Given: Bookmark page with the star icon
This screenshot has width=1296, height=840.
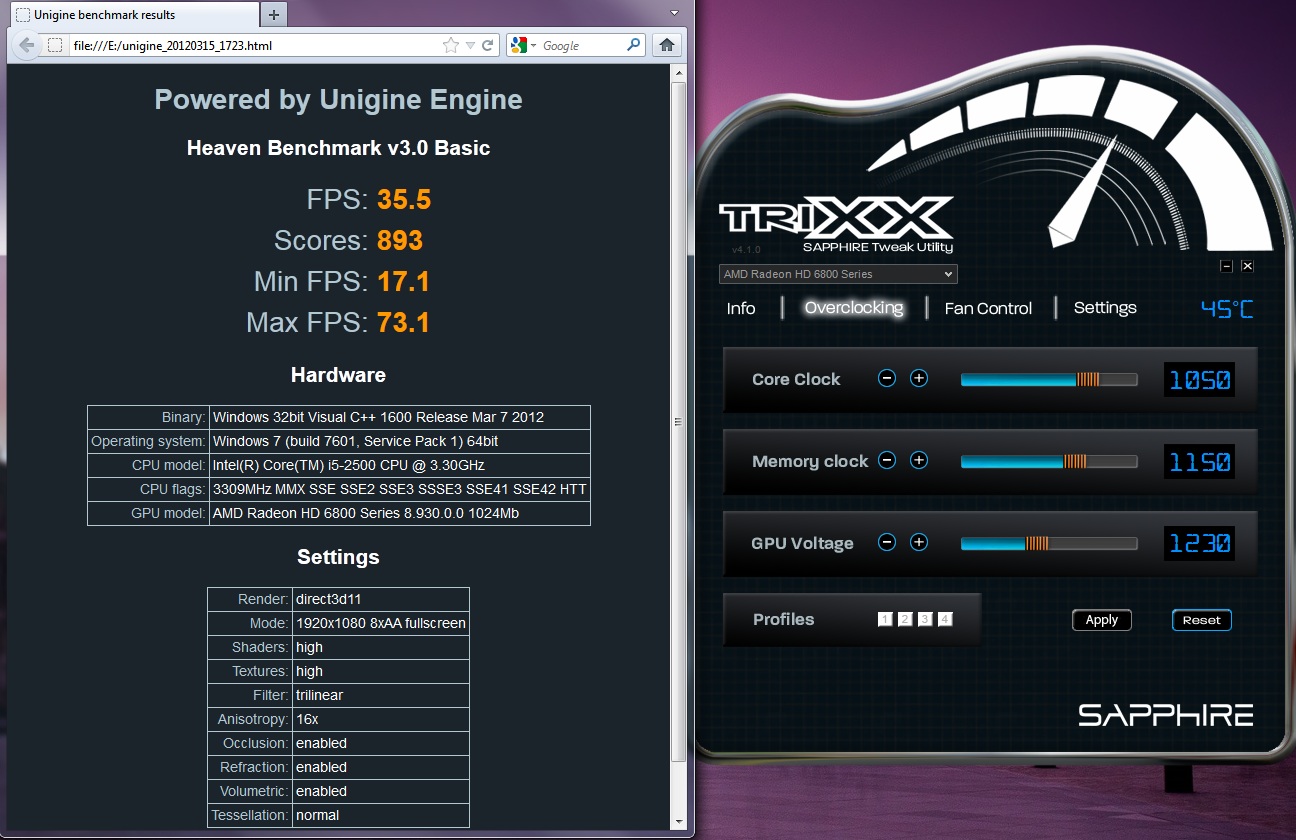Looking at the screenshot, I should [x=451, y=45].
